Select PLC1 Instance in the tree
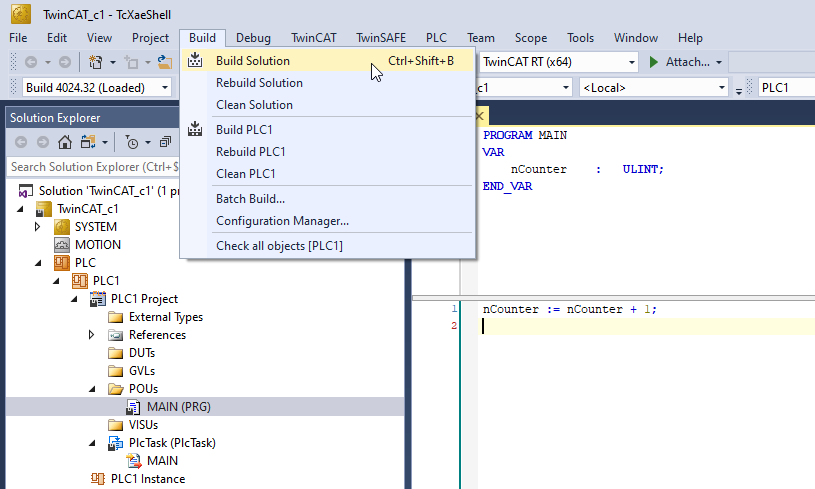The image size is (815, 489). 147,479
